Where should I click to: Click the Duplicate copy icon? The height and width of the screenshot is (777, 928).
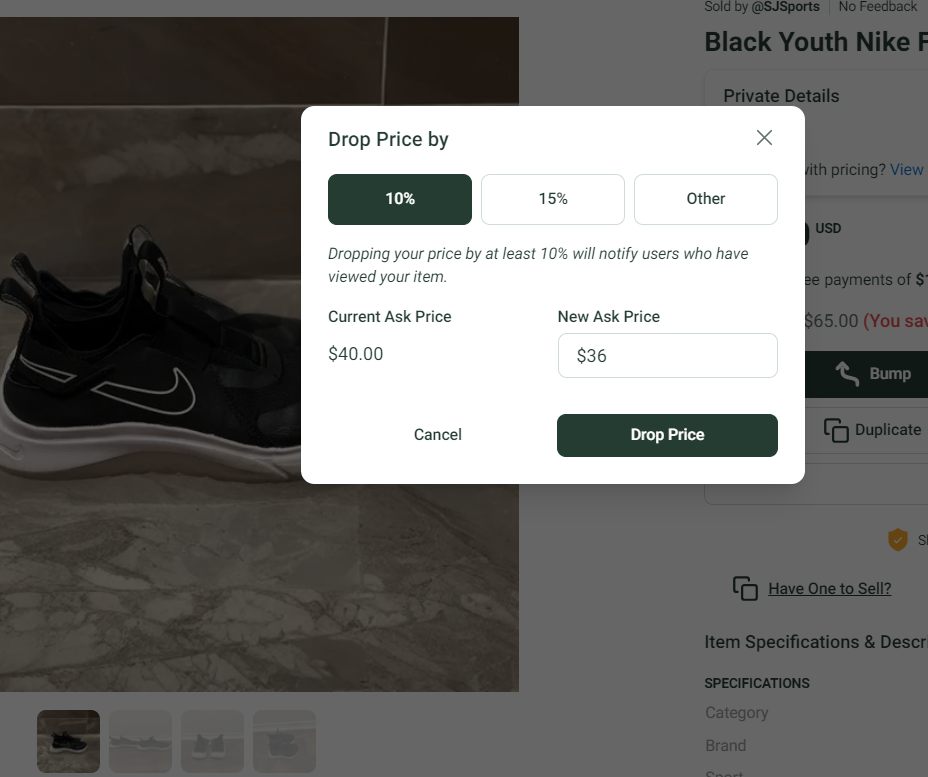pos(836,430)
